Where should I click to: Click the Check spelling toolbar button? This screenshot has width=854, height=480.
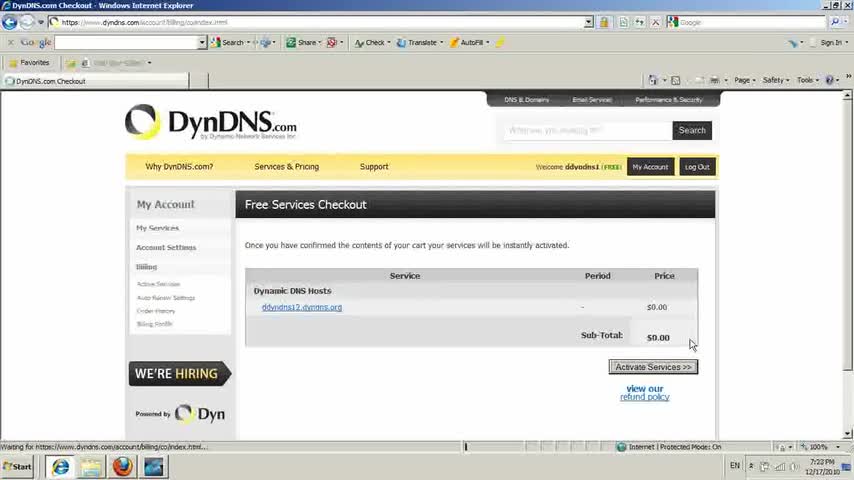370,42
